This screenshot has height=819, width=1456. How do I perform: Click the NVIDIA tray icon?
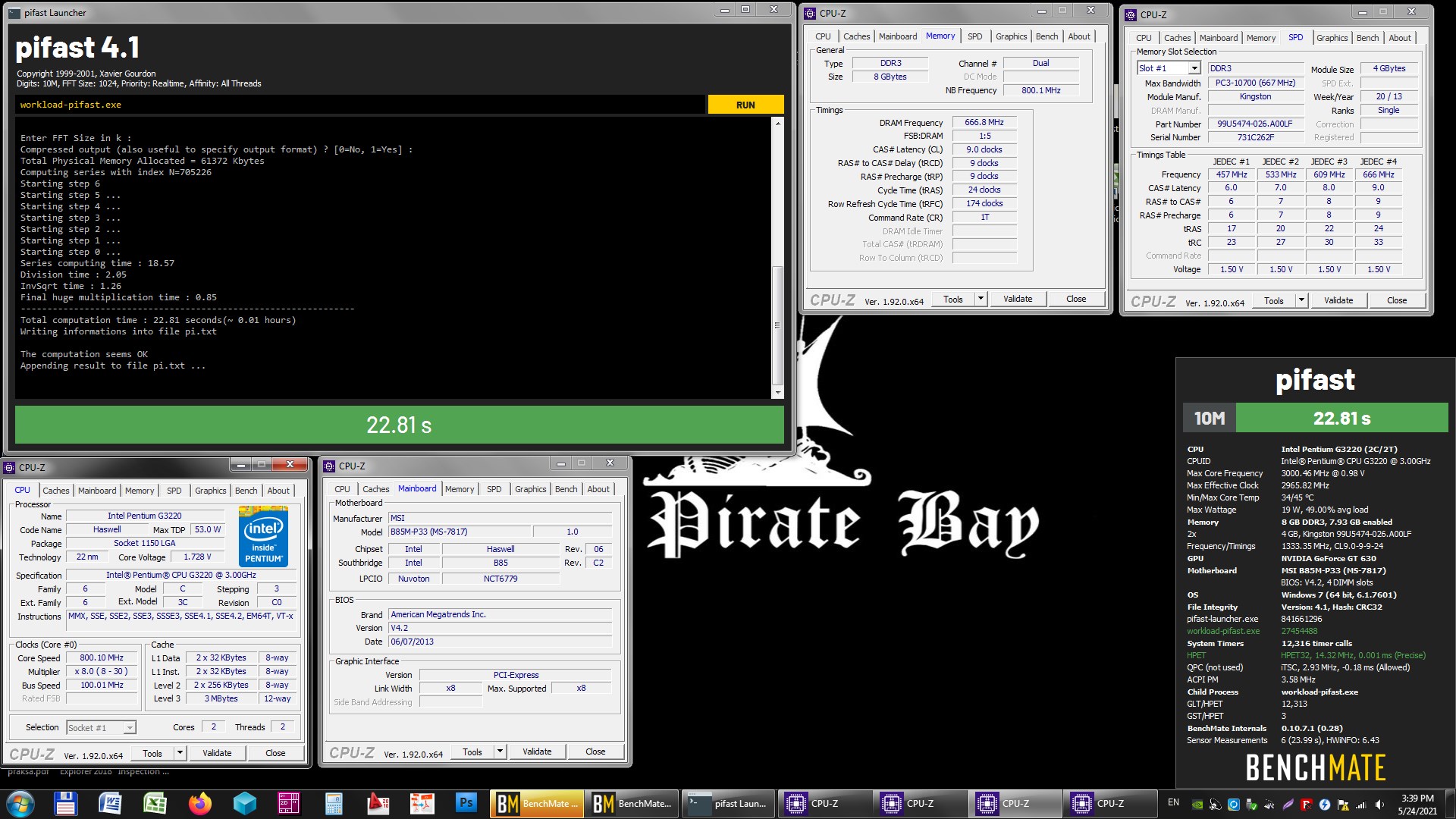click(1197, 805)
